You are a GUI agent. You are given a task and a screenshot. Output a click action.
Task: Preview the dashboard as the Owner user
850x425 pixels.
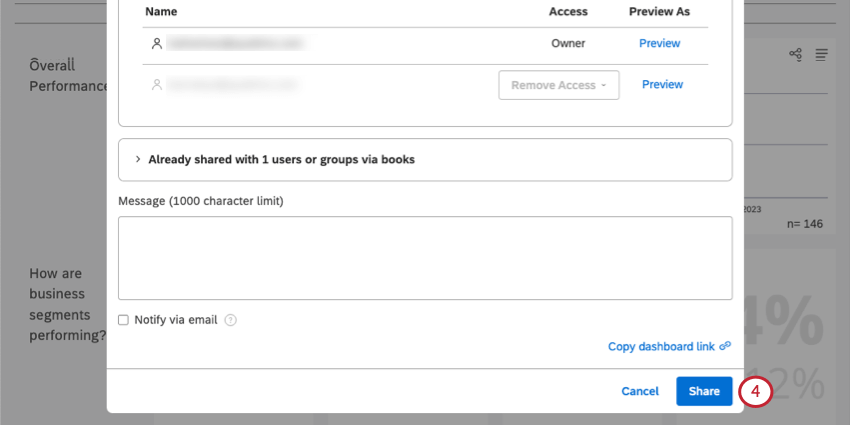tap(660, 44)
